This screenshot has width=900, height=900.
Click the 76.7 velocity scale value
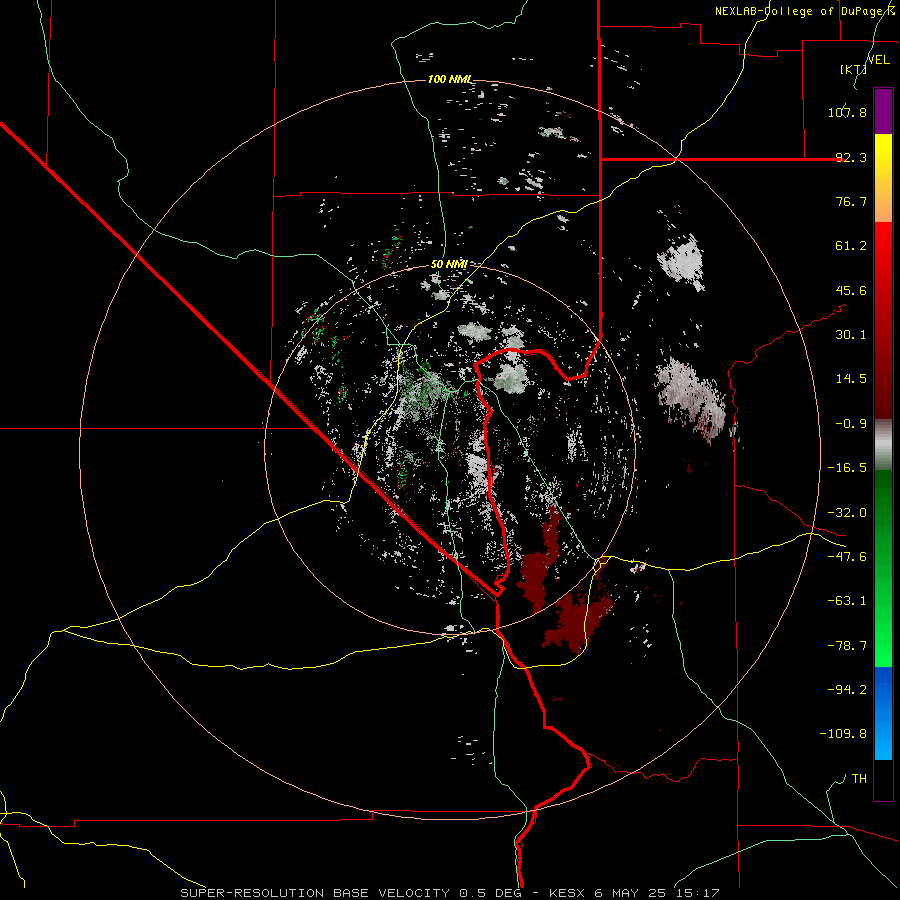click(x=851, y=201)
